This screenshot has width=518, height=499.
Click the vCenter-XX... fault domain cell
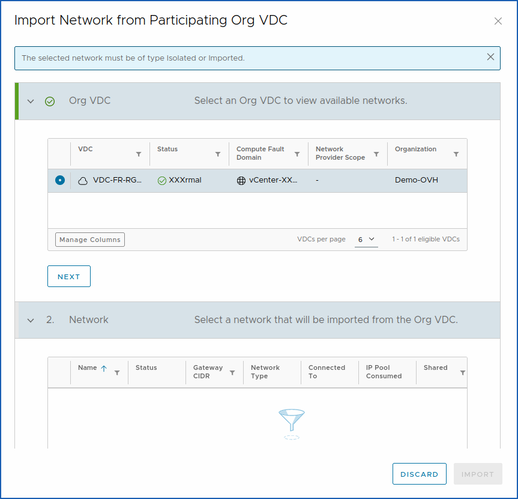pos(273,180)
